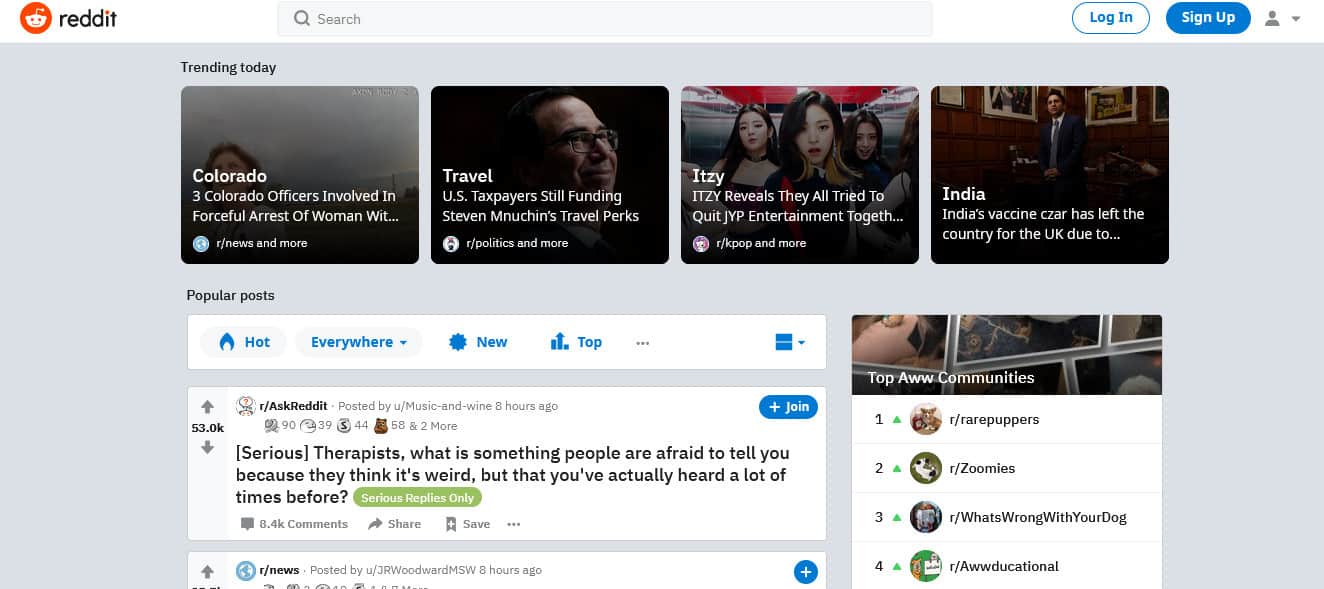This screenshot has height=589, width=1324.
Task: Save the AskReddit therapists post
Action: (x=467, y=524)
